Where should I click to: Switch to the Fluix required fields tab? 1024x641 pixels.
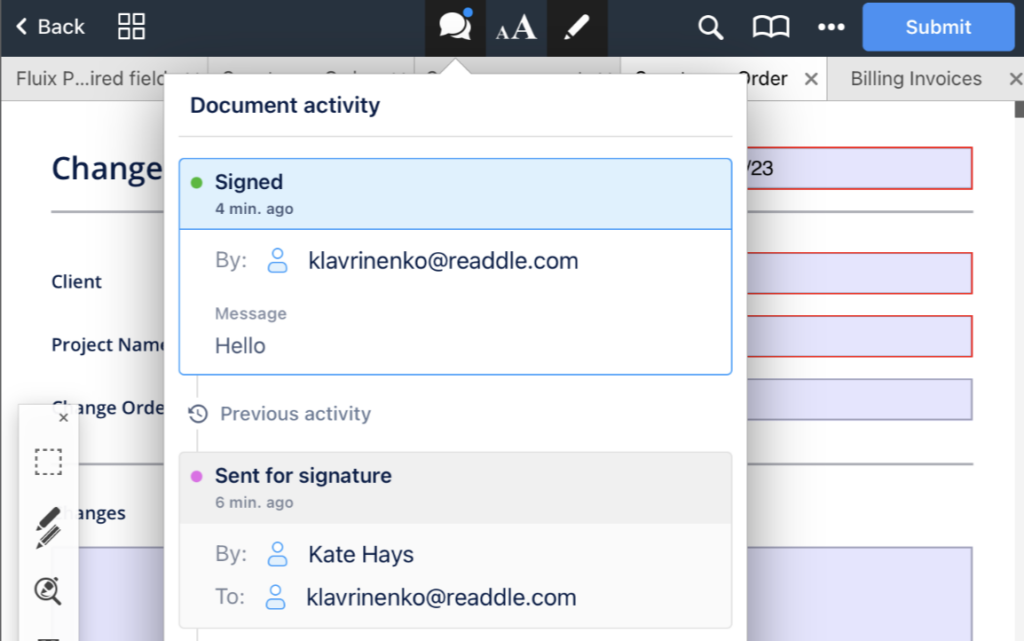[x=90, y=79]
